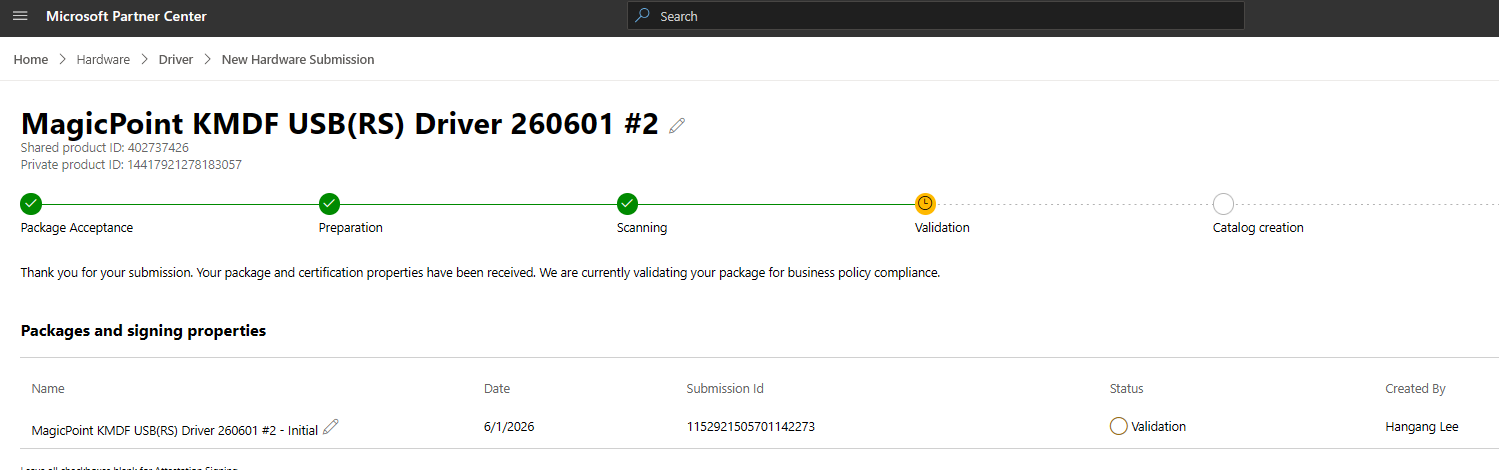Click the Scanning step label
The height and width of the screenshot is (470, 1499).
642,228
